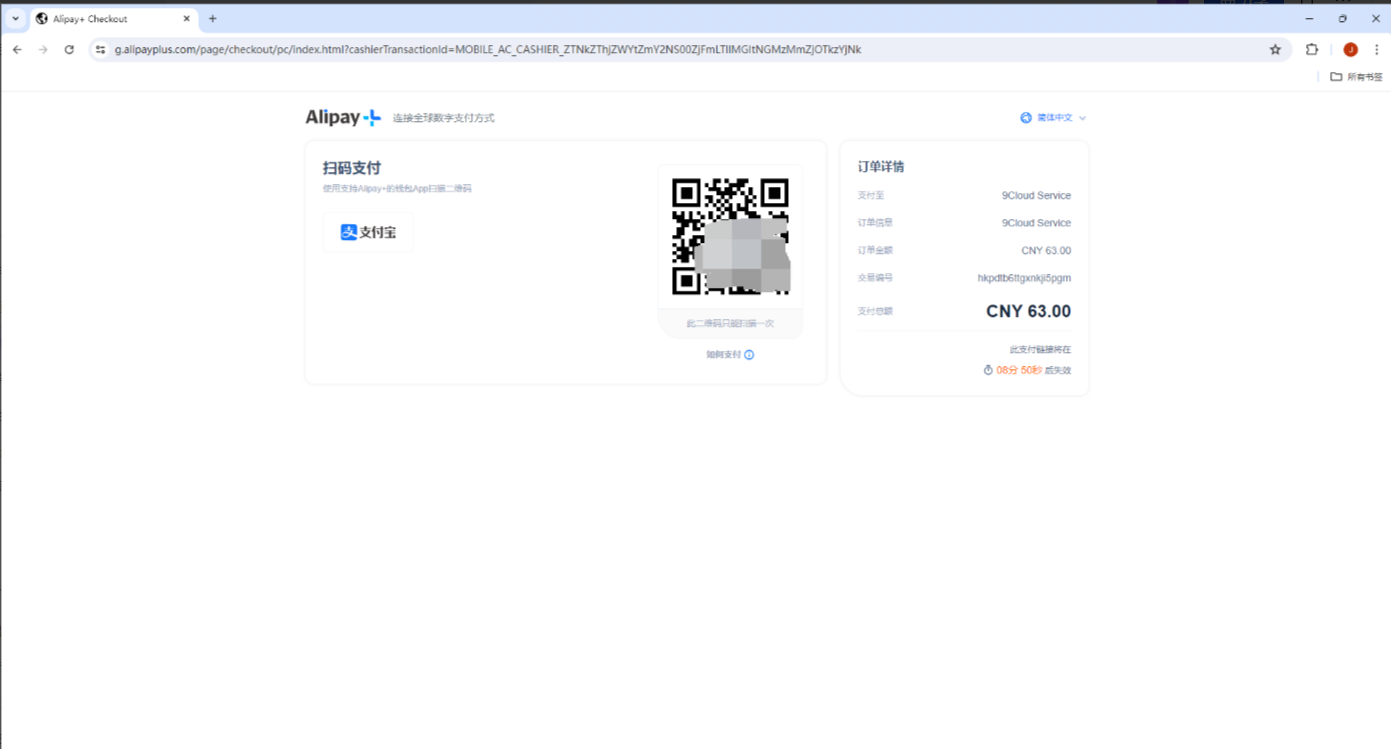Click the forward navigation arrow
1391x749 pixels.
[x=43, y=49]
